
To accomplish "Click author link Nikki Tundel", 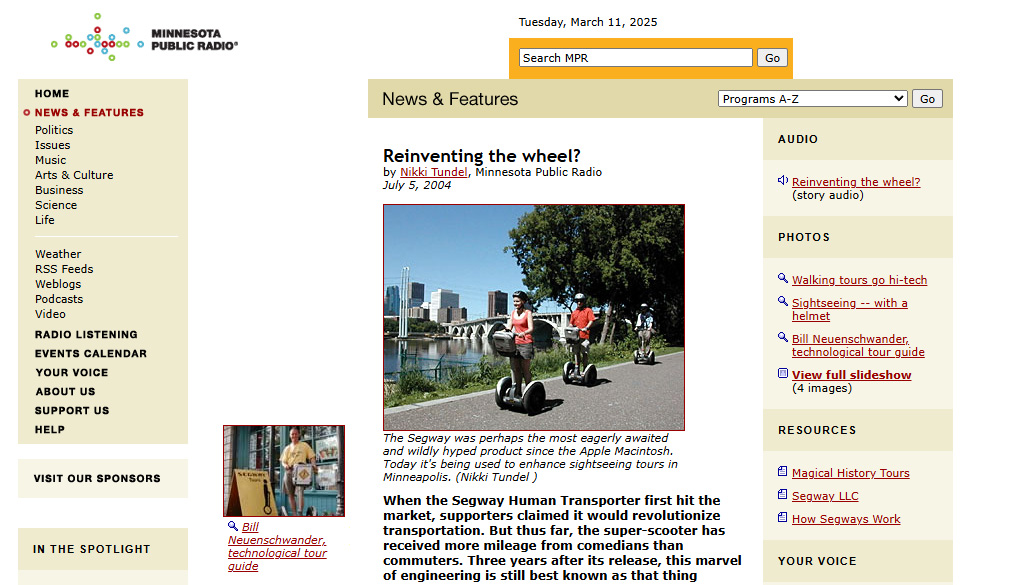I will click(434, 172).
